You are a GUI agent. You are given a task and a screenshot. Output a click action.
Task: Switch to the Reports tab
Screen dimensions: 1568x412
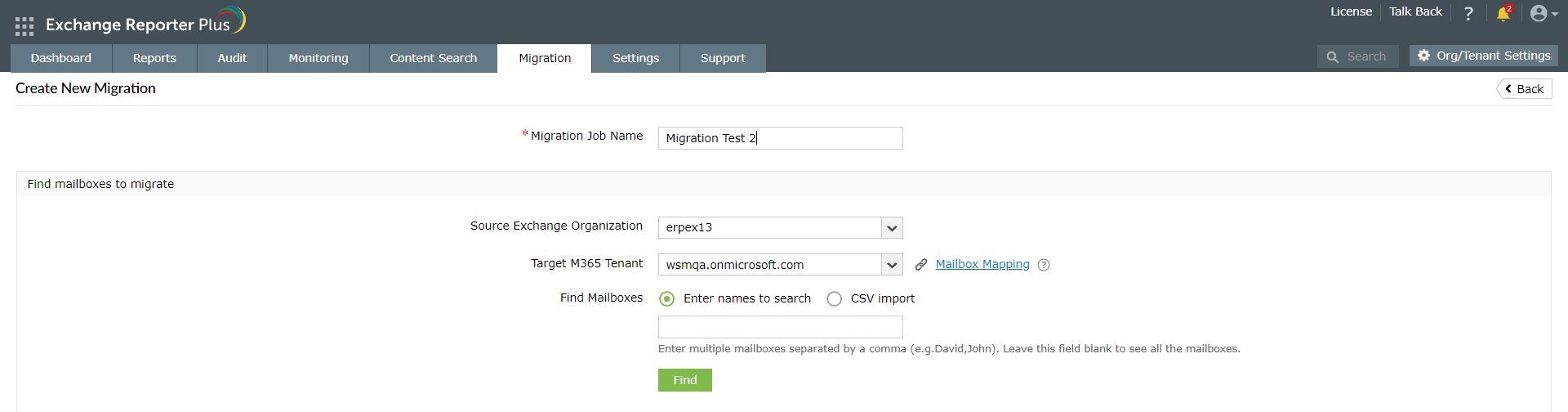tap(154, 58)
